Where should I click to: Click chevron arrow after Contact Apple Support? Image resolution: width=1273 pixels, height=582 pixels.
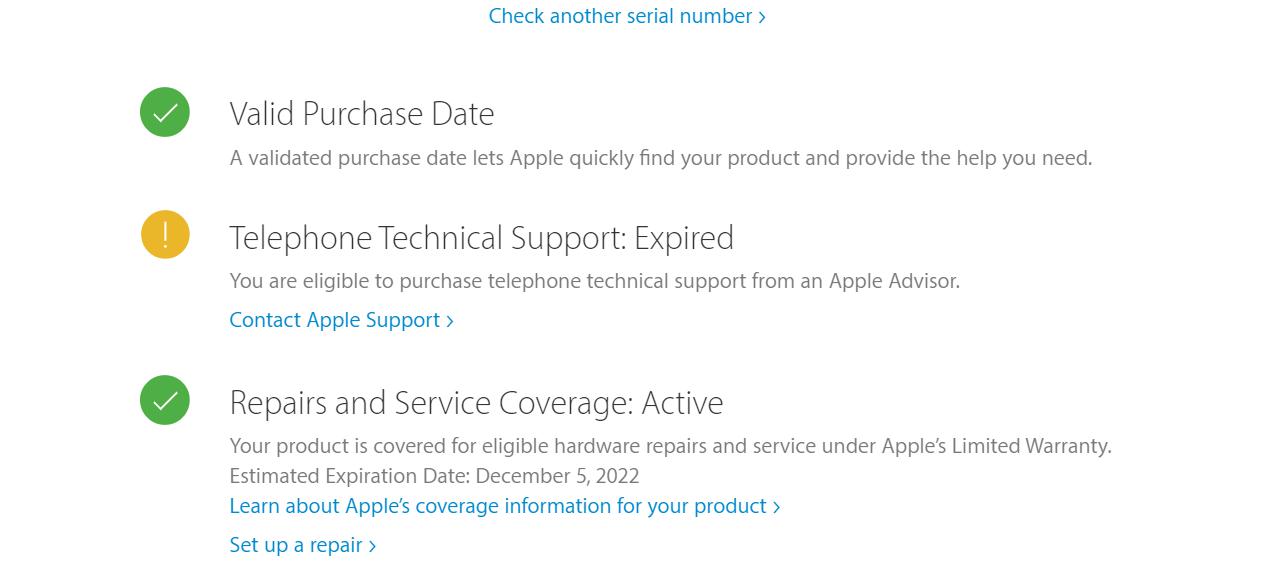(x=450, y=321)
